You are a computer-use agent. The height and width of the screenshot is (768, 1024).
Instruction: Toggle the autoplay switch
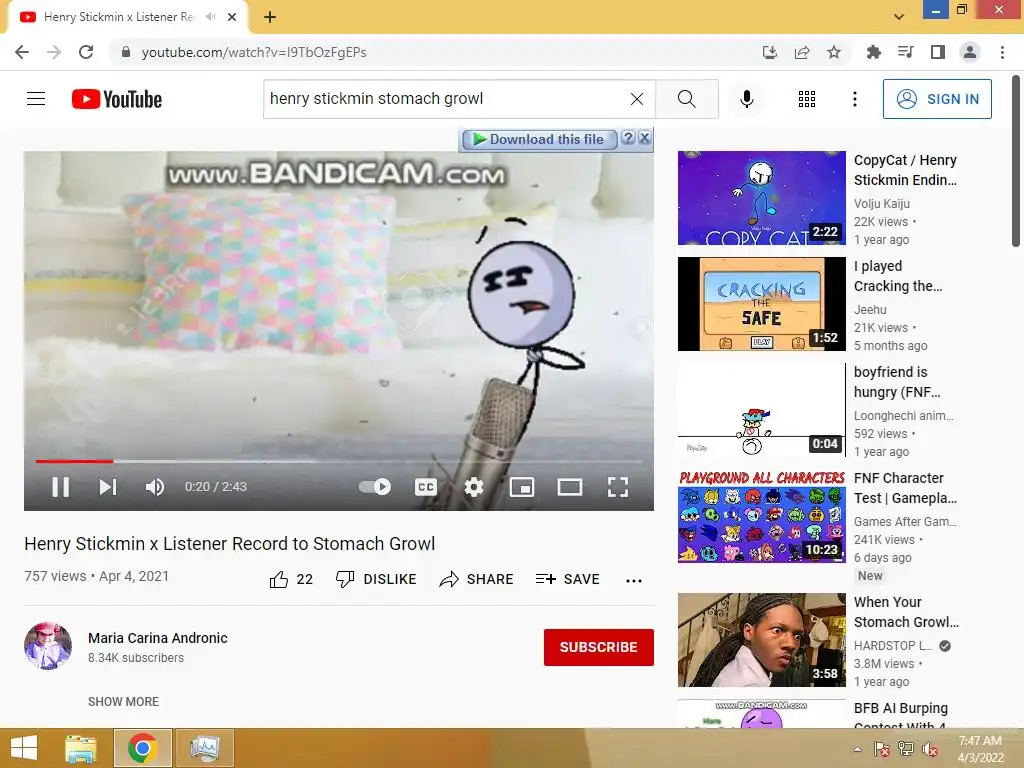coord(375,487)
